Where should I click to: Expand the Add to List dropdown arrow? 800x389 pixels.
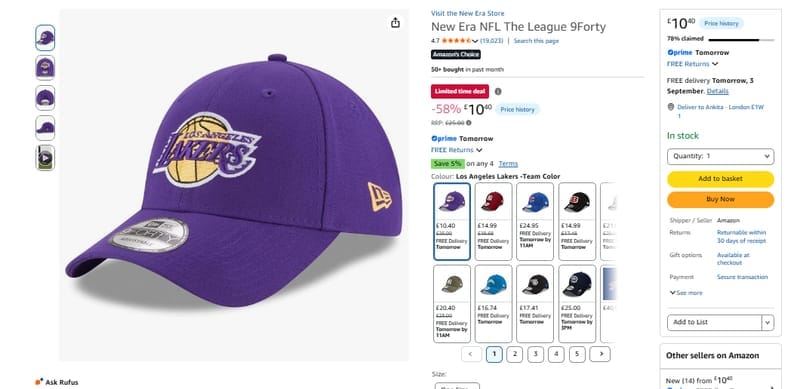click(x=768, y=322)
